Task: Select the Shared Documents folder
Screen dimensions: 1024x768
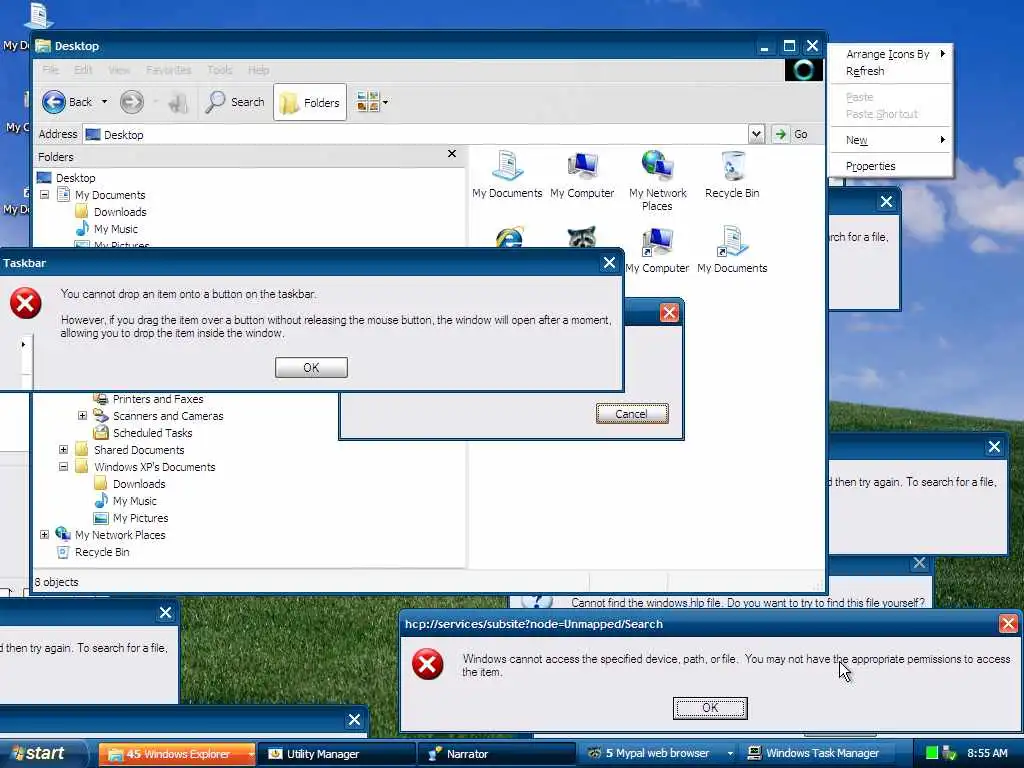Action: [138, 449]
